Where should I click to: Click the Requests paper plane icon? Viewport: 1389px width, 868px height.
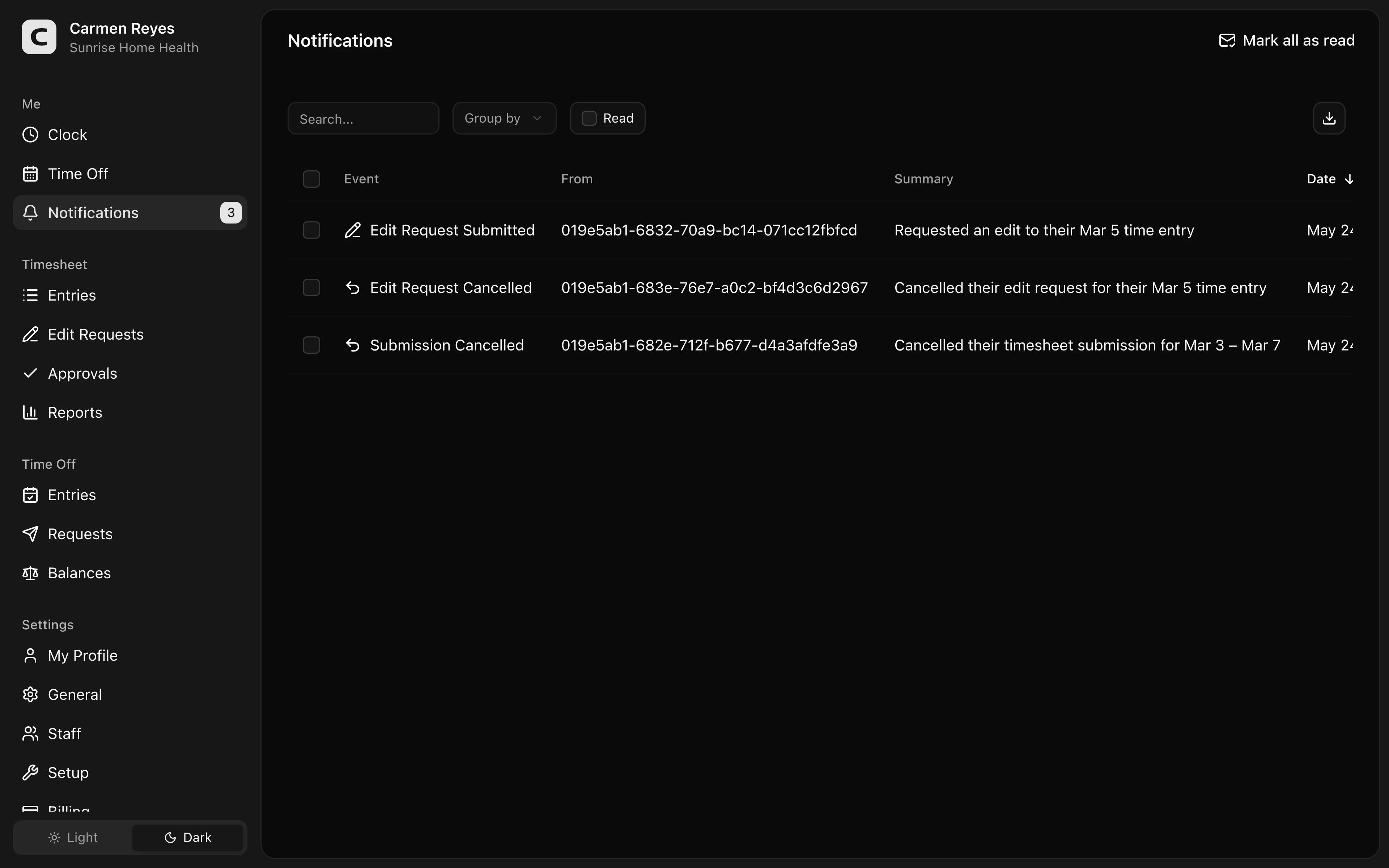point(30,534)
